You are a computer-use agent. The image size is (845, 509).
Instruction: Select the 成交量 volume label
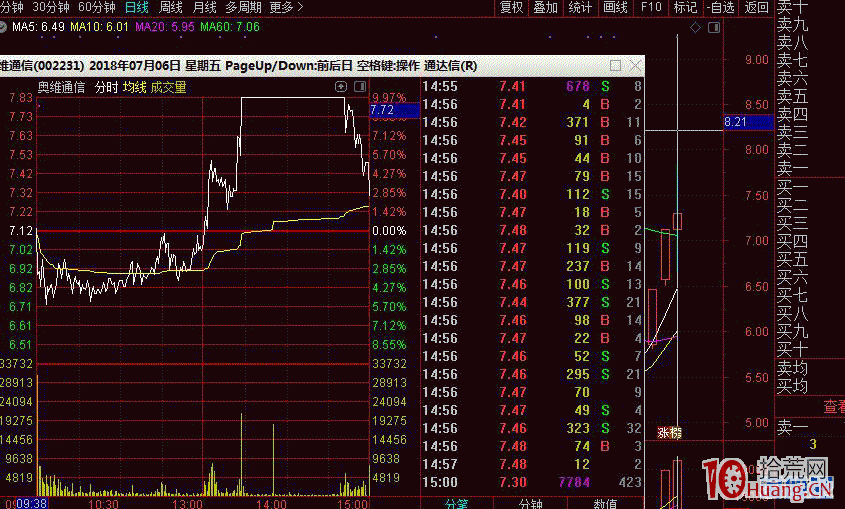coord(169,87)
